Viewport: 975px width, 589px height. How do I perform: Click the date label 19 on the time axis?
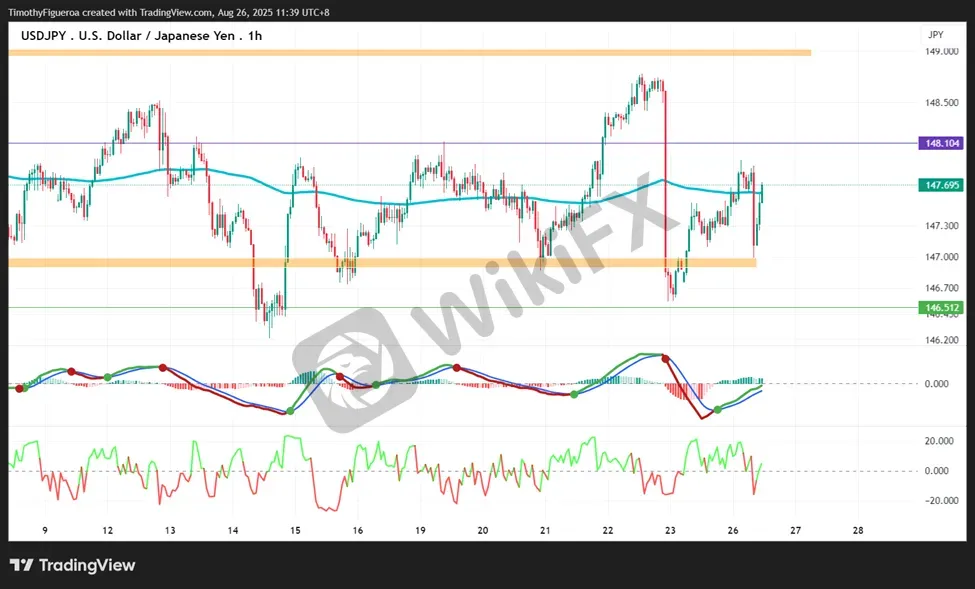(x=420, y=531)
